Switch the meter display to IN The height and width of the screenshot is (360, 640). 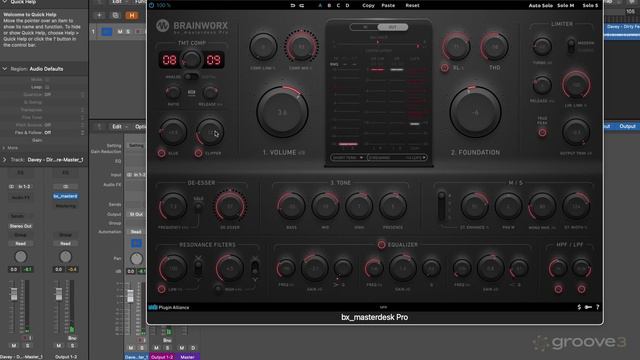tap(364, 27)
